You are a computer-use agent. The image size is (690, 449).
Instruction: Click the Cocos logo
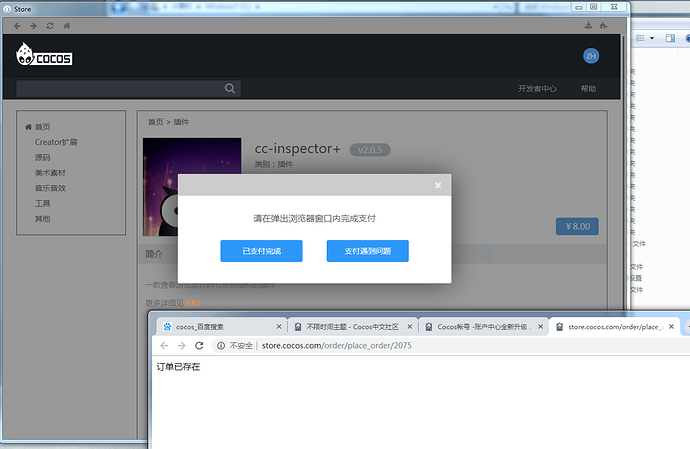(44, 55)
